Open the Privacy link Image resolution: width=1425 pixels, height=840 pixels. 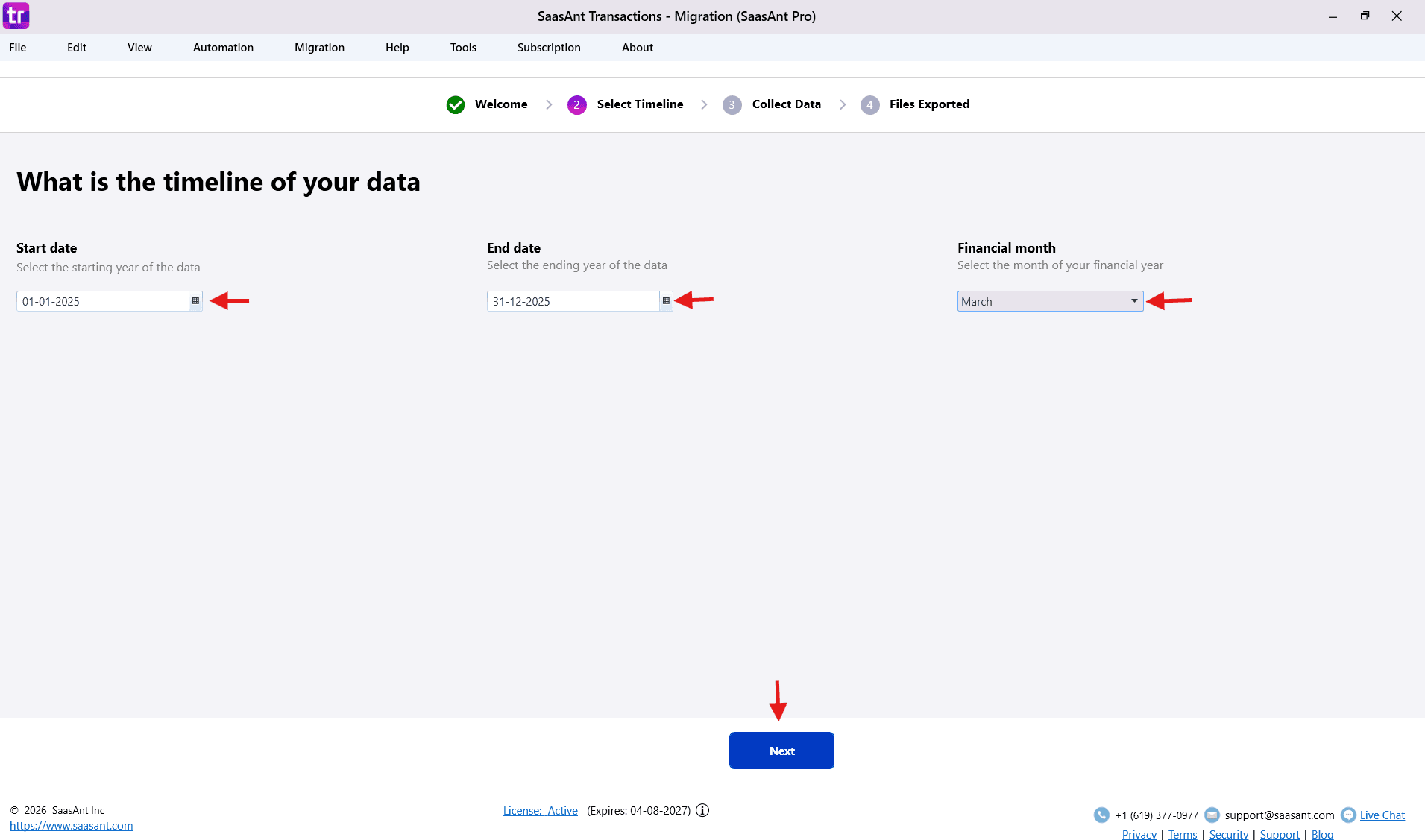click(1139, 834)
